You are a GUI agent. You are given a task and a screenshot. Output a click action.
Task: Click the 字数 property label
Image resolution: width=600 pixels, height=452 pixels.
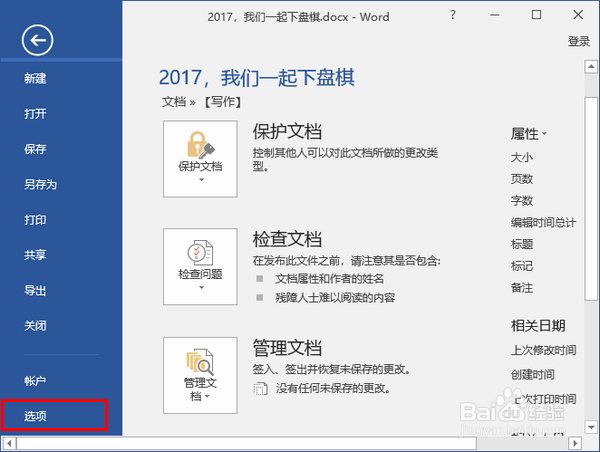tap(522, 201)
